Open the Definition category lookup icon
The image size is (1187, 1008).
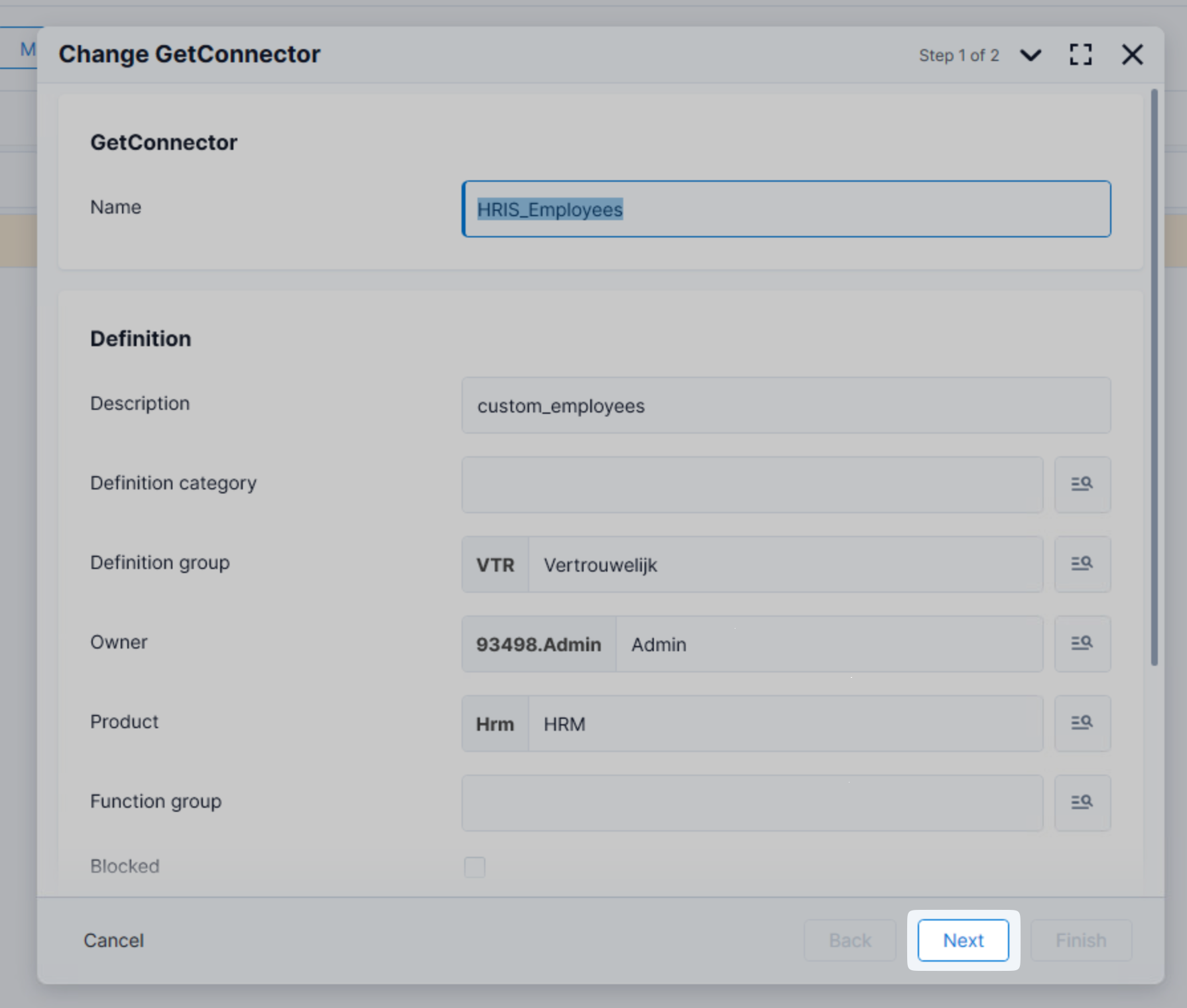click(x=1082, y=484)
